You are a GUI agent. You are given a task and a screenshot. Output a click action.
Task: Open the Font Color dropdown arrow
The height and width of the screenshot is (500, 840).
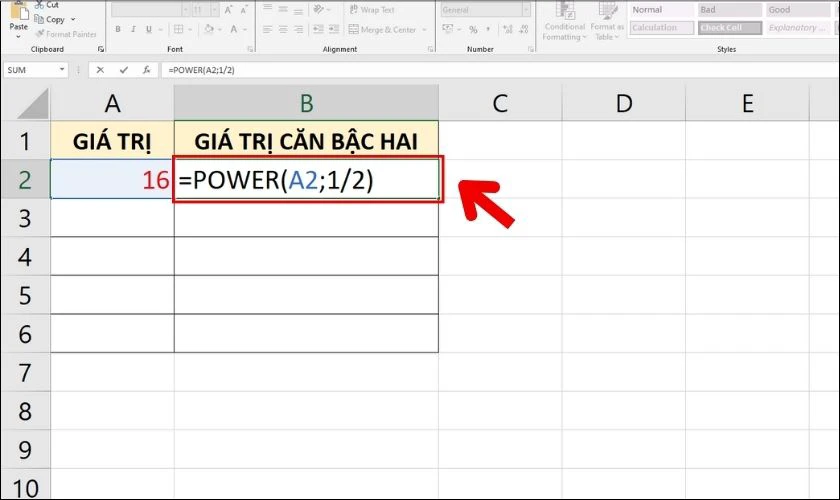[245, 29]
